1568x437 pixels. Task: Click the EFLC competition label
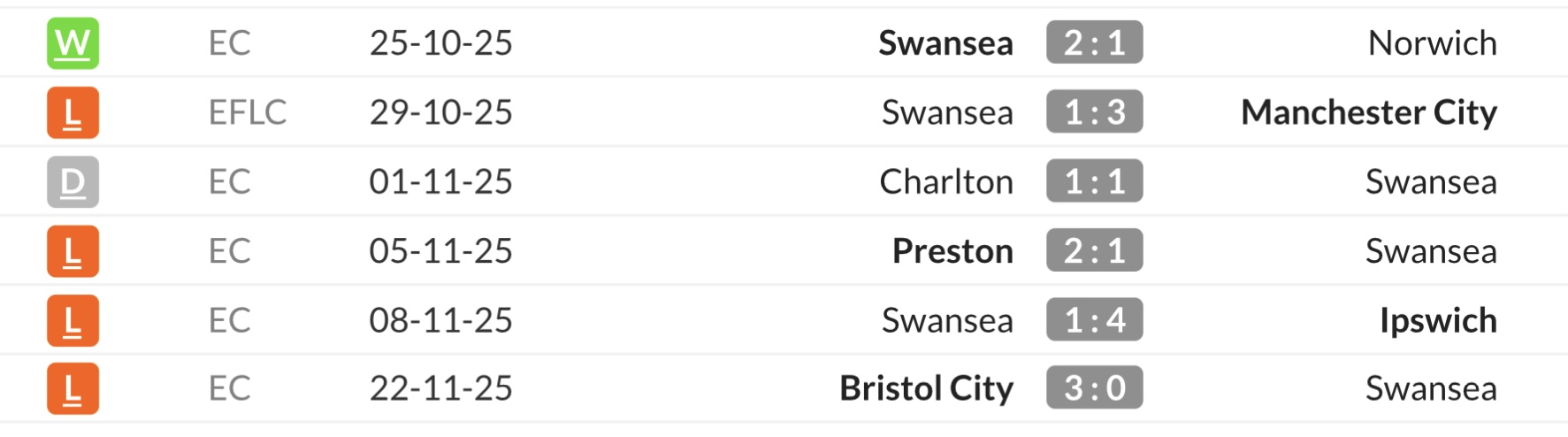247,112
